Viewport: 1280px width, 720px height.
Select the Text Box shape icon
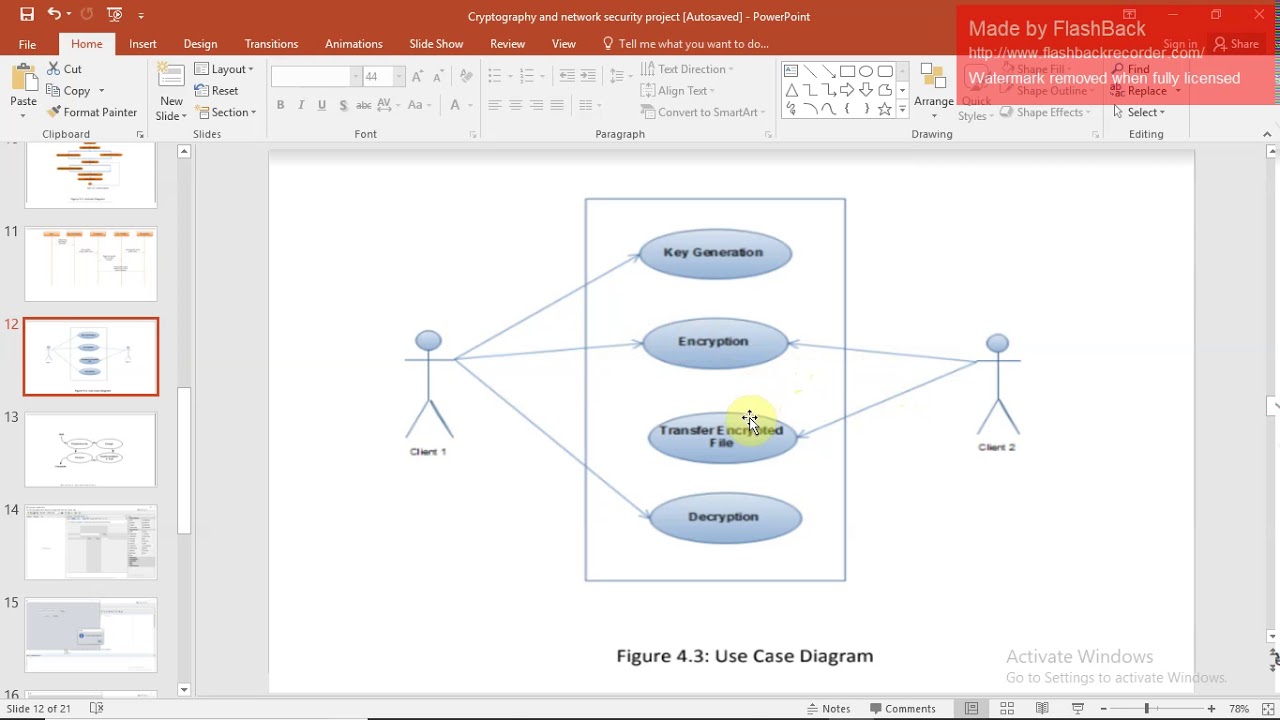[x=791, y=71]
